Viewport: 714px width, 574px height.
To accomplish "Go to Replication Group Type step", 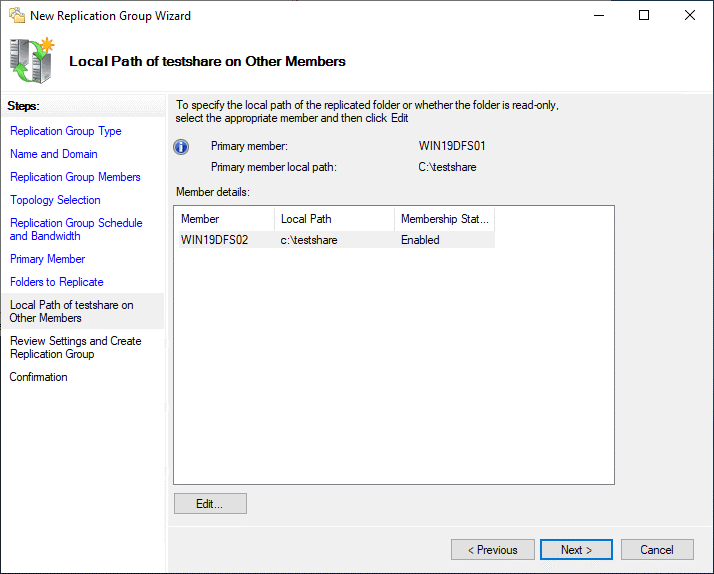I will 66,131.
